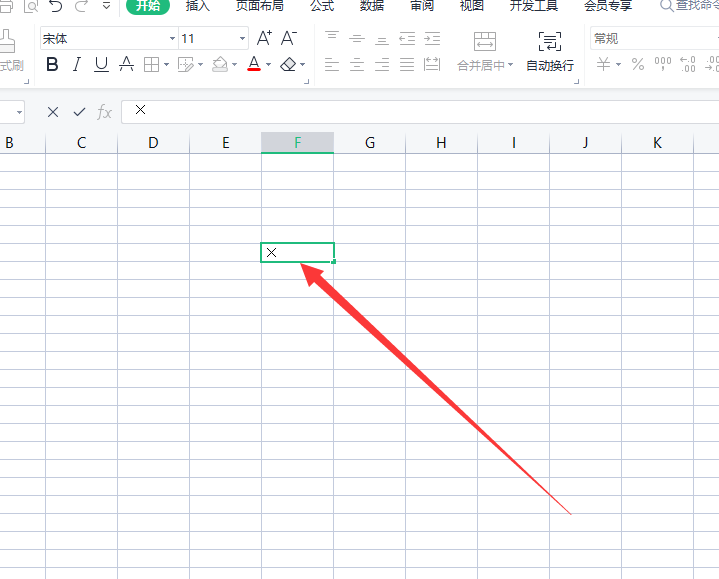Click the undo arrow icon
This screenshot has height=579, width=719.
tap(56, 6)
